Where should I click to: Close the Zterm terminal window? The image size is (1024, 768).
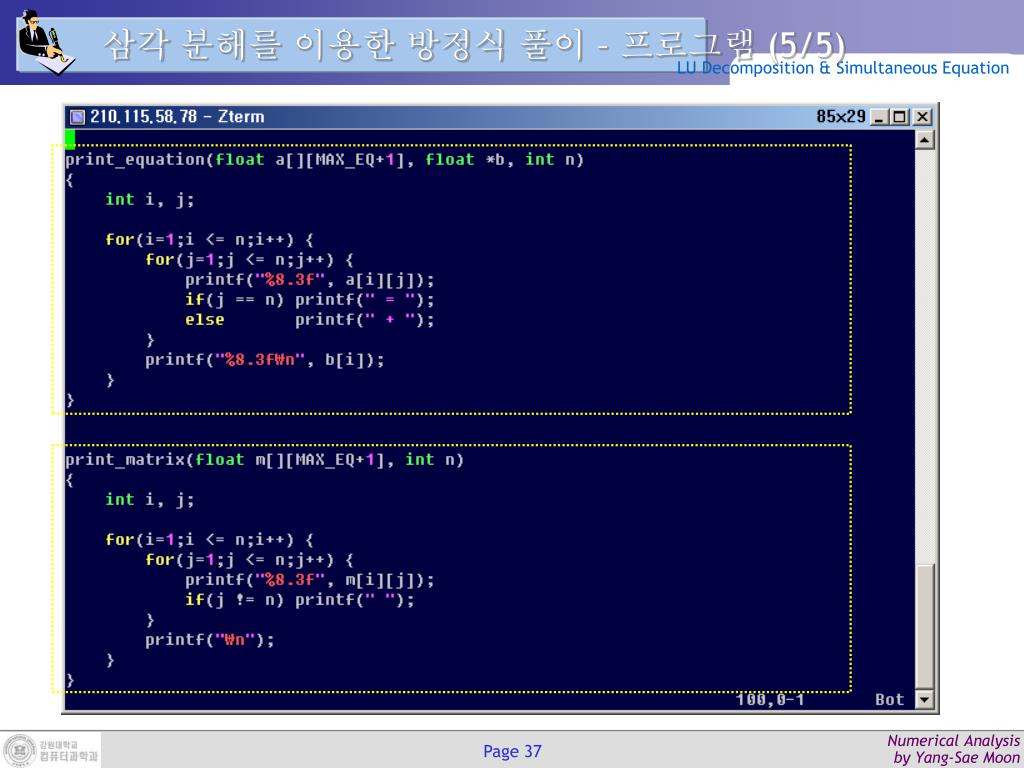pos(922,117)
